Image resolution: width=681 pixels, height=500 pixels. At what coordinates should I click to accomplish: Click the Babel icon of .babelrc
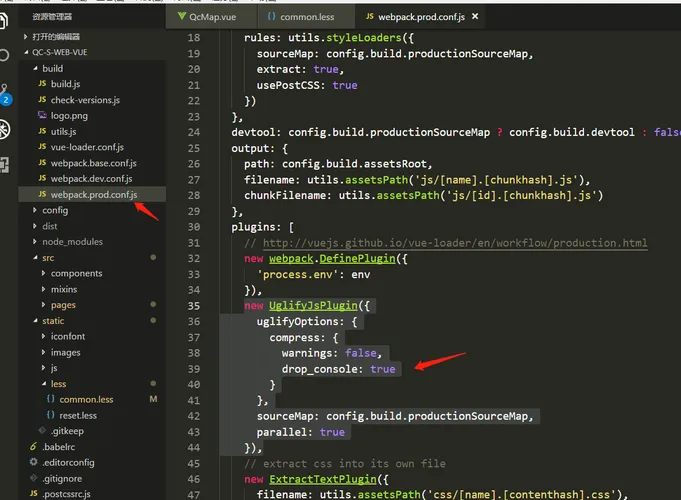point(33,446)
